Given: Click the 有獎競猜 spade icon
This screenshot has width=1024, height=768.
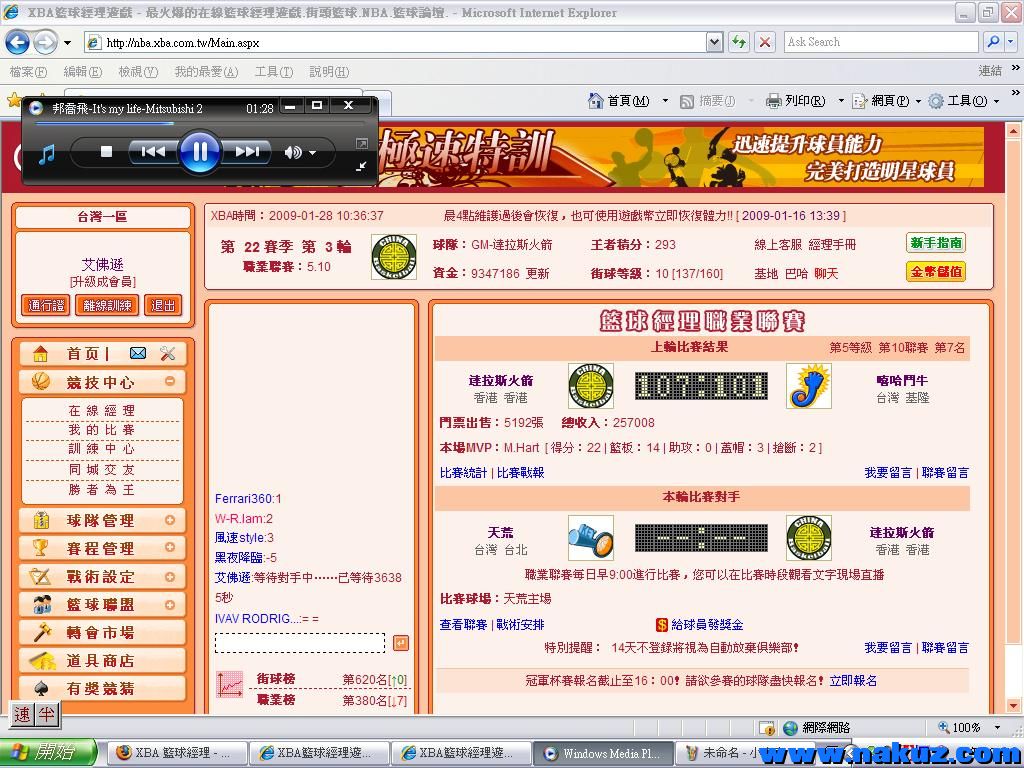Looking at the screenshot, I should click(x=40, y=688).
